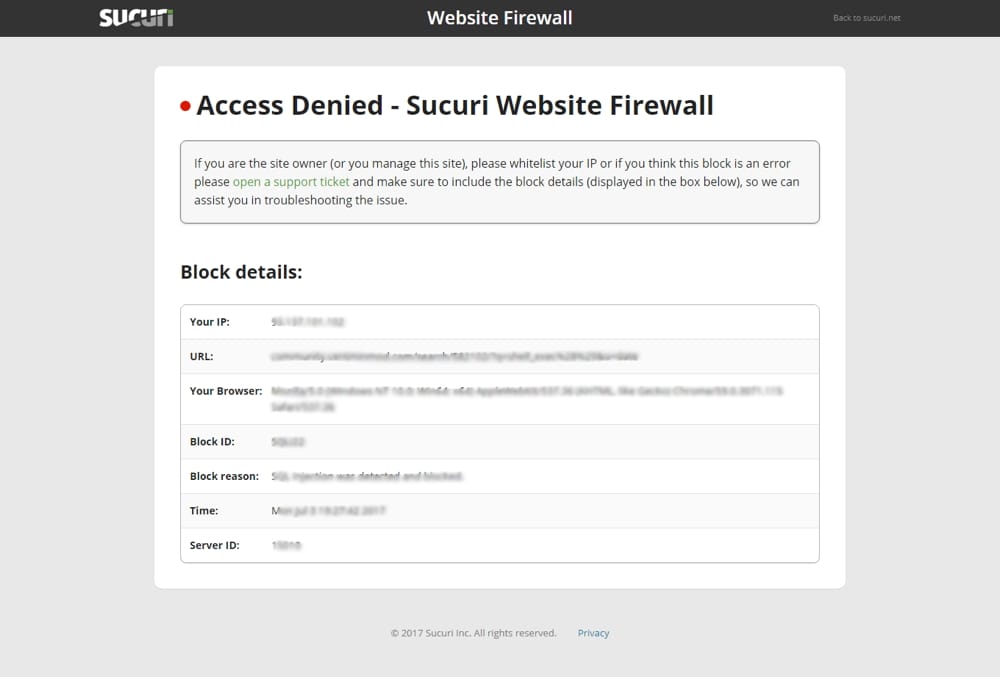Screen dimensions: 1000x677
Task: Click the Access Denied - Sucuri Website Firewall heading
Action: (x=455, y=105)
